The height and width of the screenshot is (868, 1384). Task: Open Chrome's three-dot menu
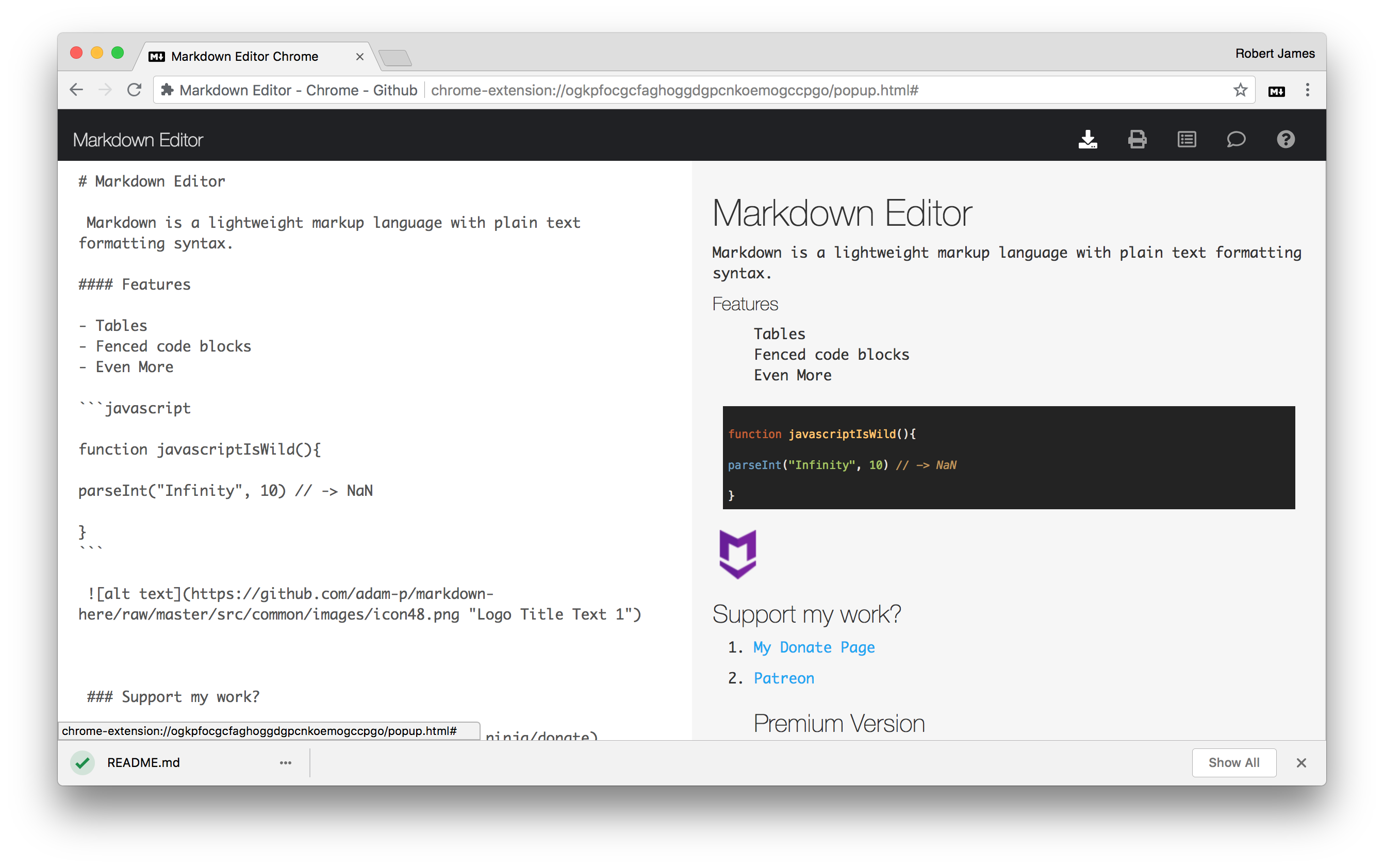pyautogui.click(x=1308, y=90)
